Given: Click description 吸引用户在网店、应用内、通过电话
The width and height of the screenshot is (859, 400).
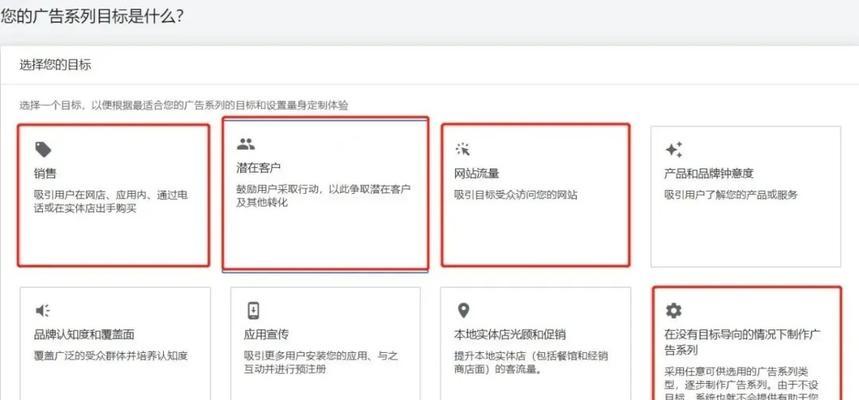Looking at the screenshot, I should point(111,202).
